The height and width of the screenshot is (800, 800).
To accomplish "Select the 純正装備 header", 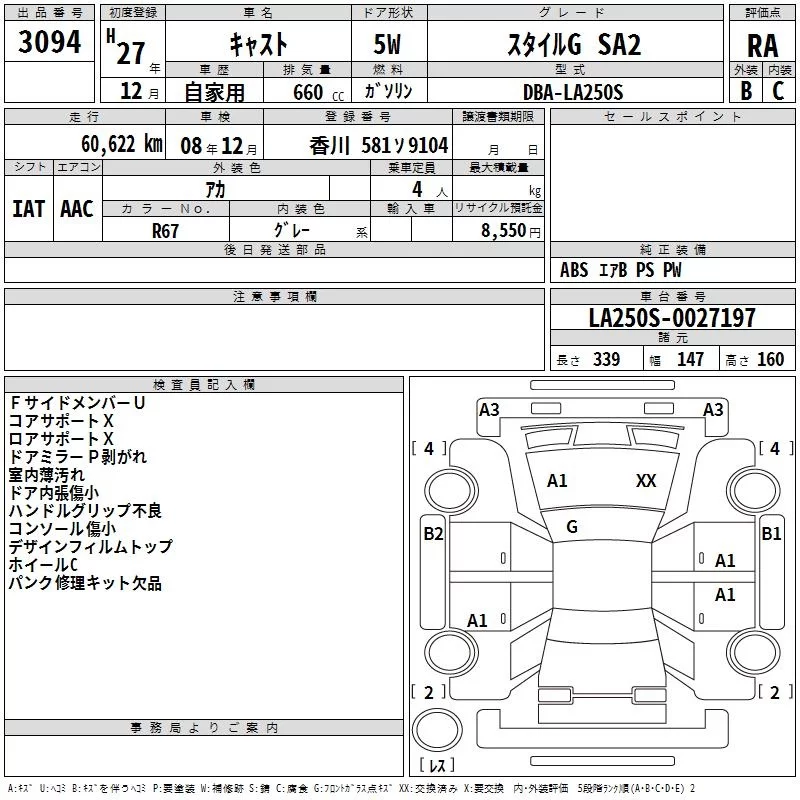I will pos(673,249).
